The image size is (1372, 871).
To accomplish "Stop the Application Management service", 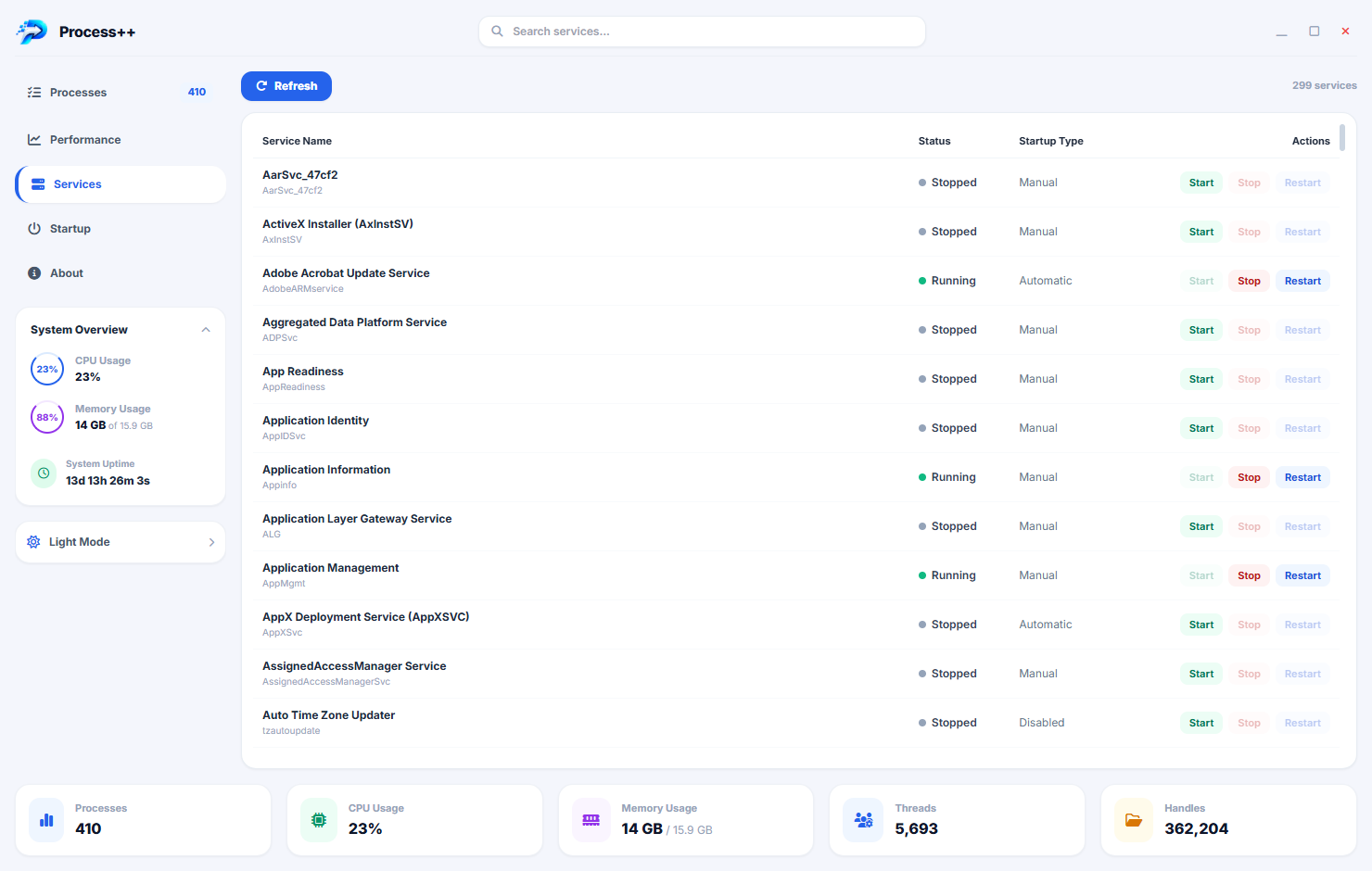I will tap(1249, 575).
